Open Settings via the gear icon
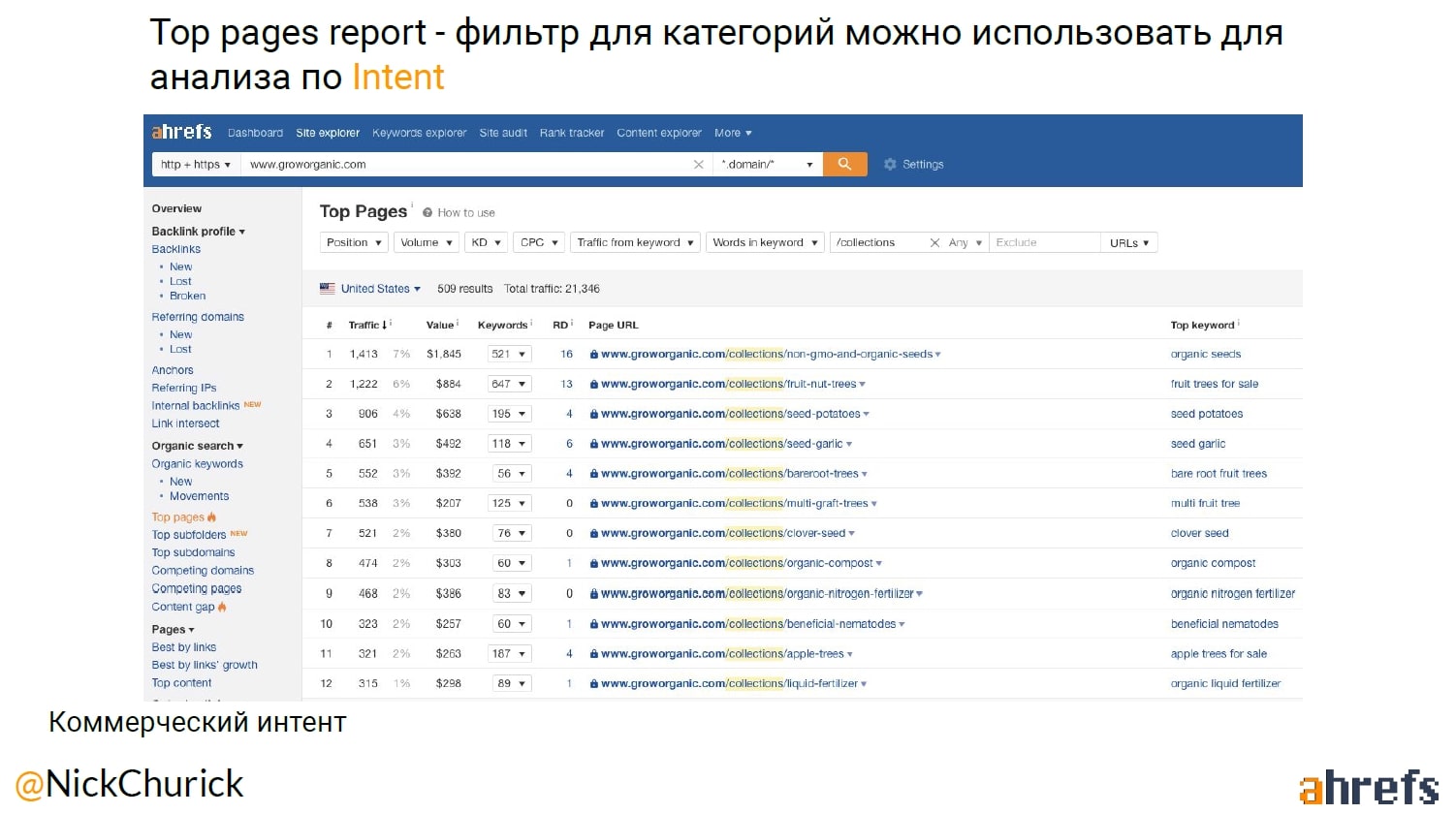The height and width of the screenshot is (814, 1456). point(890,165)
